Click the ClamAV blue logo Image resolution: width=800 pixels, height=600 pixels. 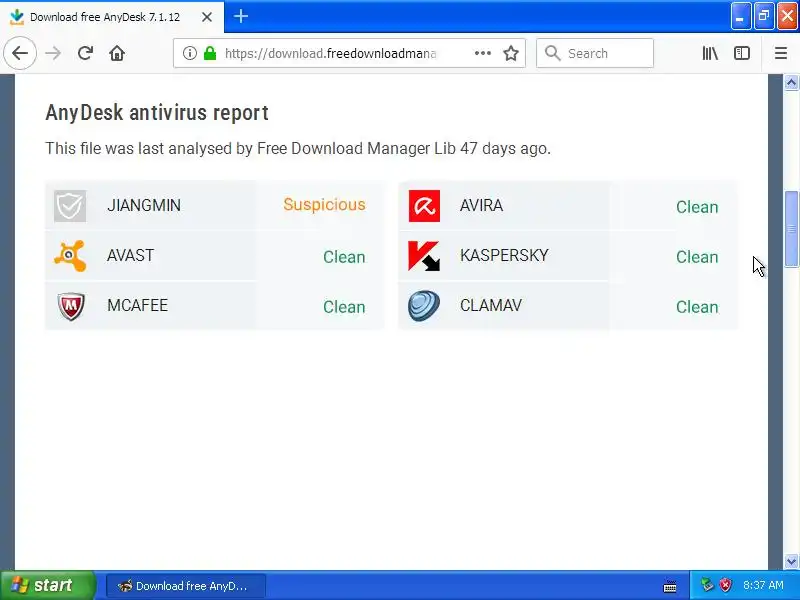(424, 306)
